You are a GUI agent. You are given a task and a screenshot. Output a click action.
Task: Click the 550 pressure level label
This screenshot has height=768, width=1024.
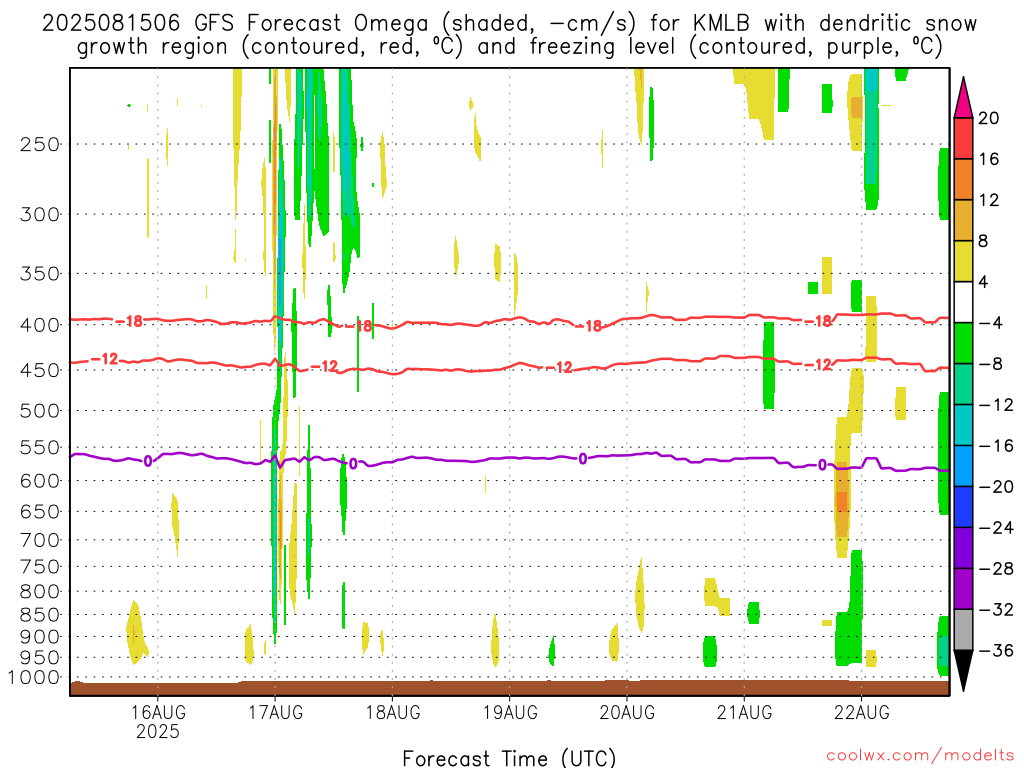point(40,447)
